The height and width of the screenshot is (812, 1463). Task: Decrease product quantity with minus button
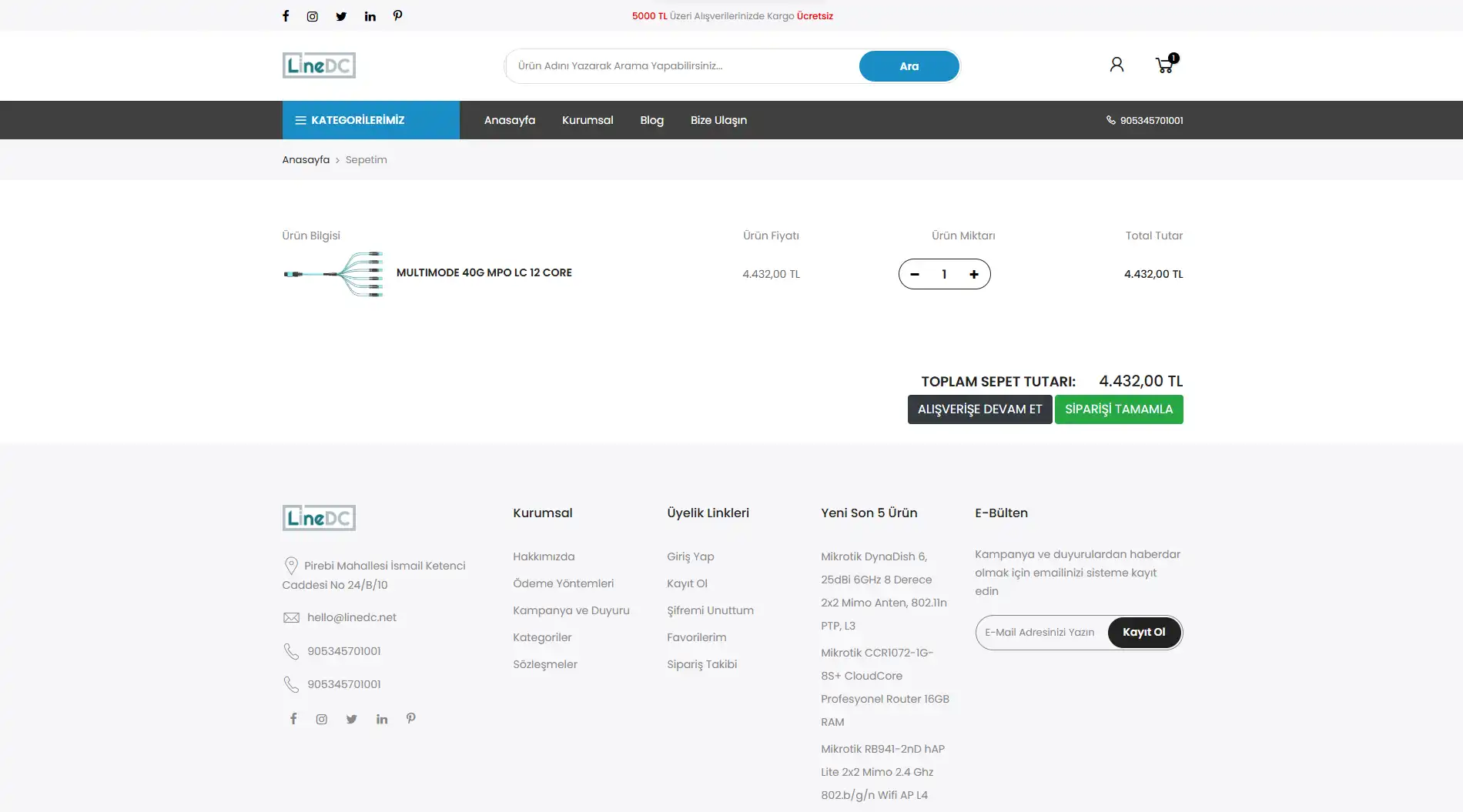pos(915,274)
